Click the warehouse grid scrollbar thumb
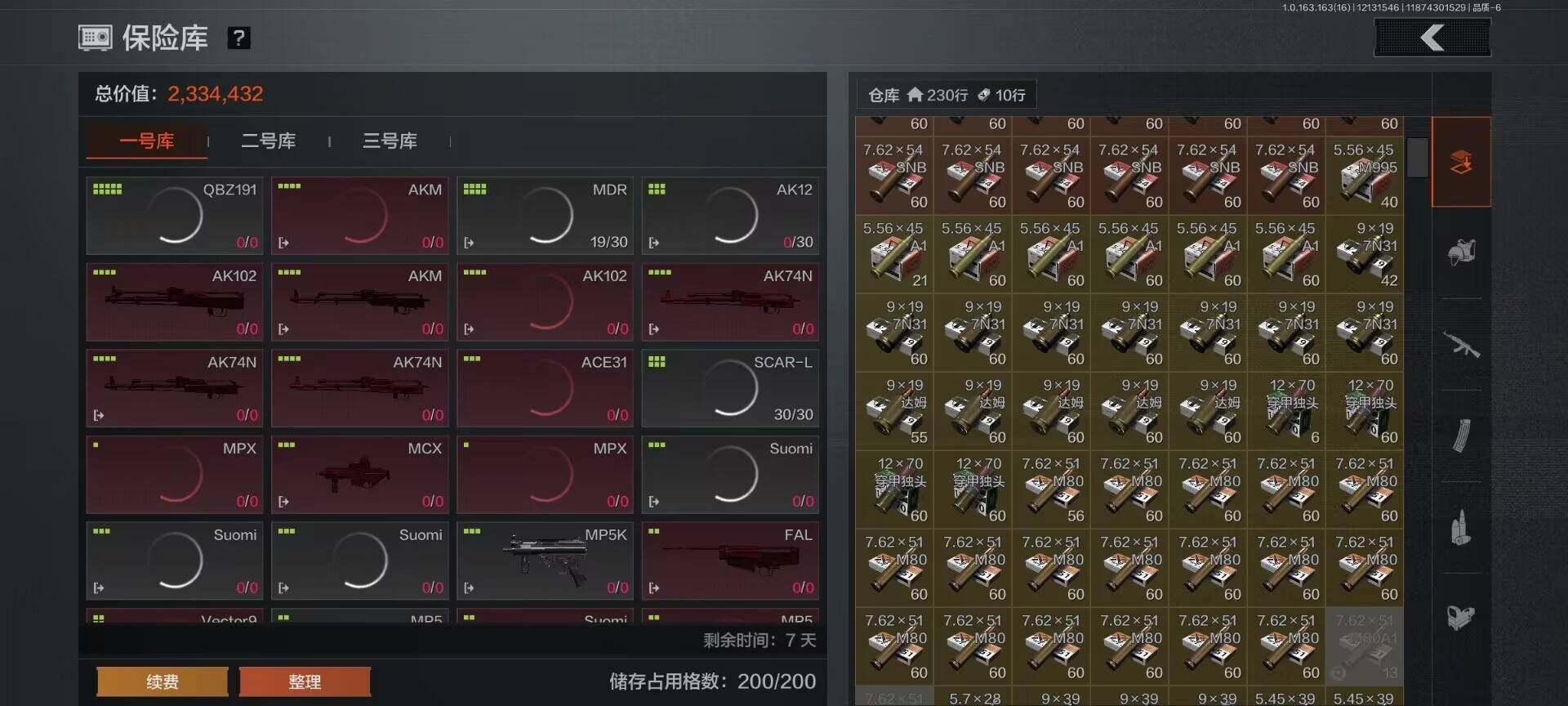1568x706 pixels. pyautogui.click(x=1418, y=157)
